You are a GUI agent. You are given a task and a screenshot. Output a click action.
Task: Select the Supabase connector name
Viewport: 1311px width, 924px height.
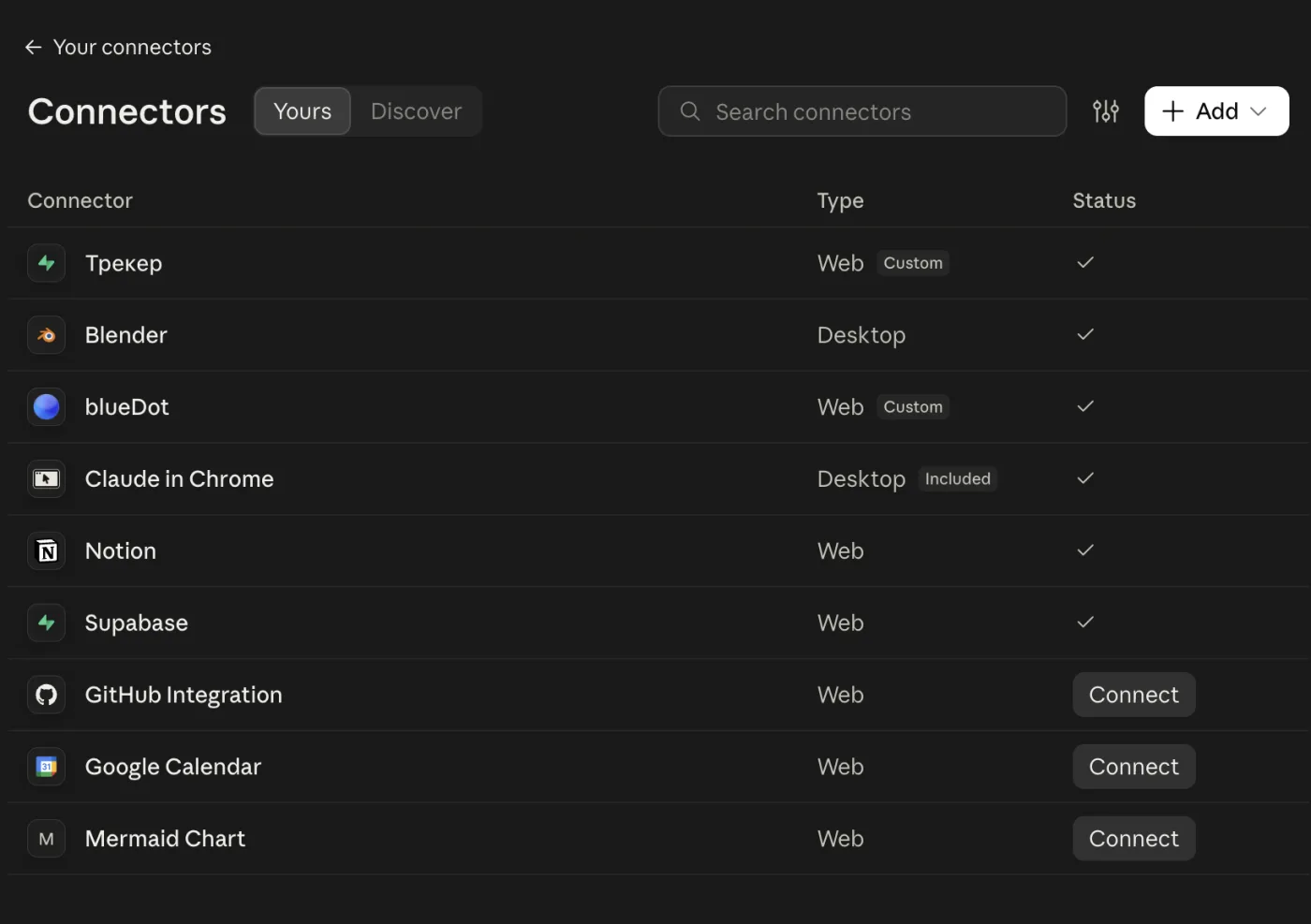click(137, 623)
